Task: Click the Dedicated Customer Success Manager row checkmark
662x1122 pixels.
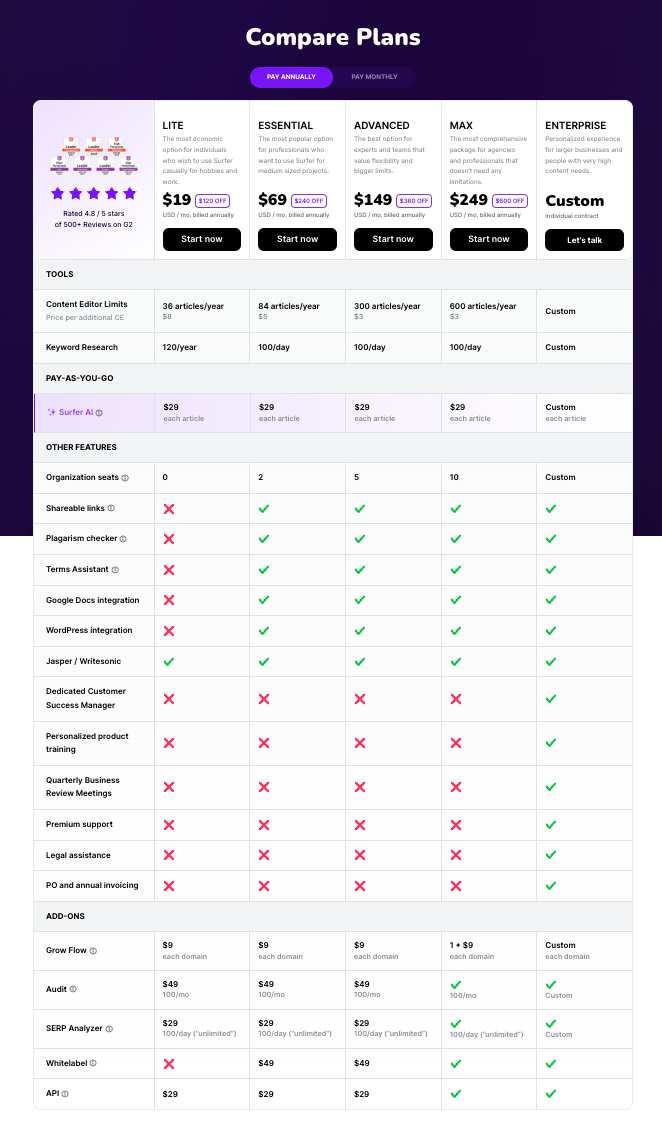Action: [x=550, y=697]
